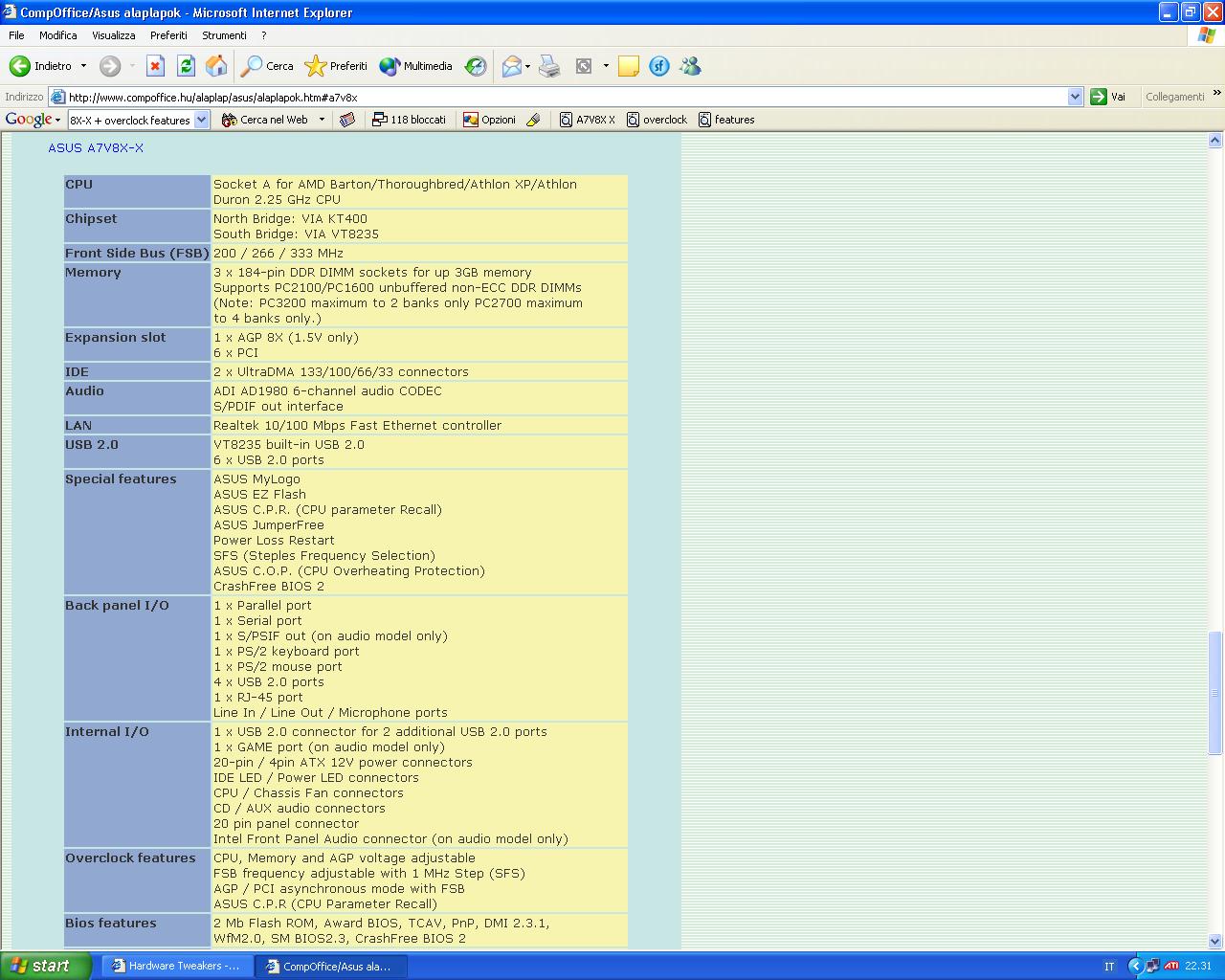
Task: Click the ASUS A7V8X-X heading link
Action: pos(96,148)
